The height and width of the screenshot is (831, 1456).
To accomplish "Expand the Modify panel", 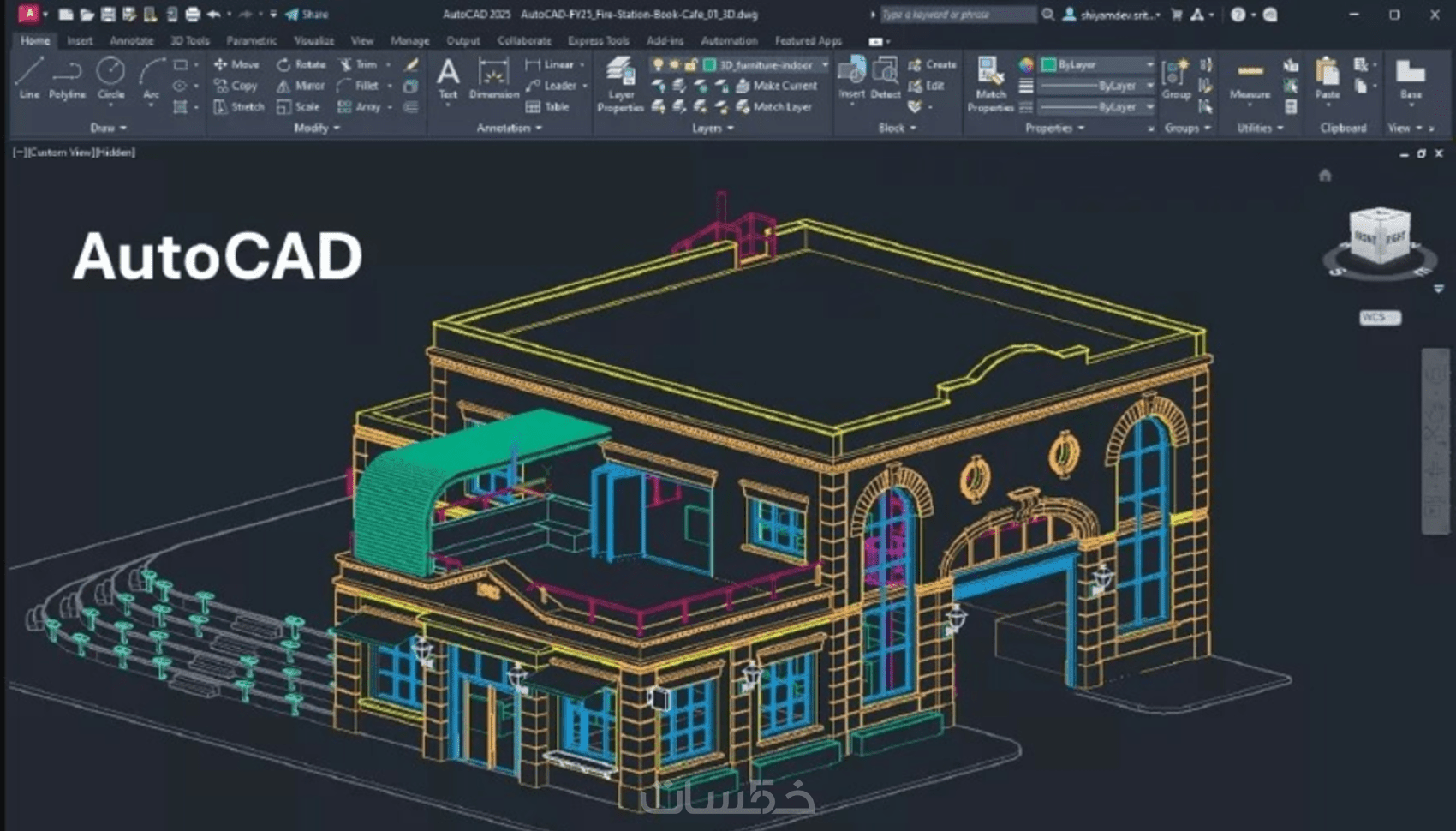I will coord(317,128).
